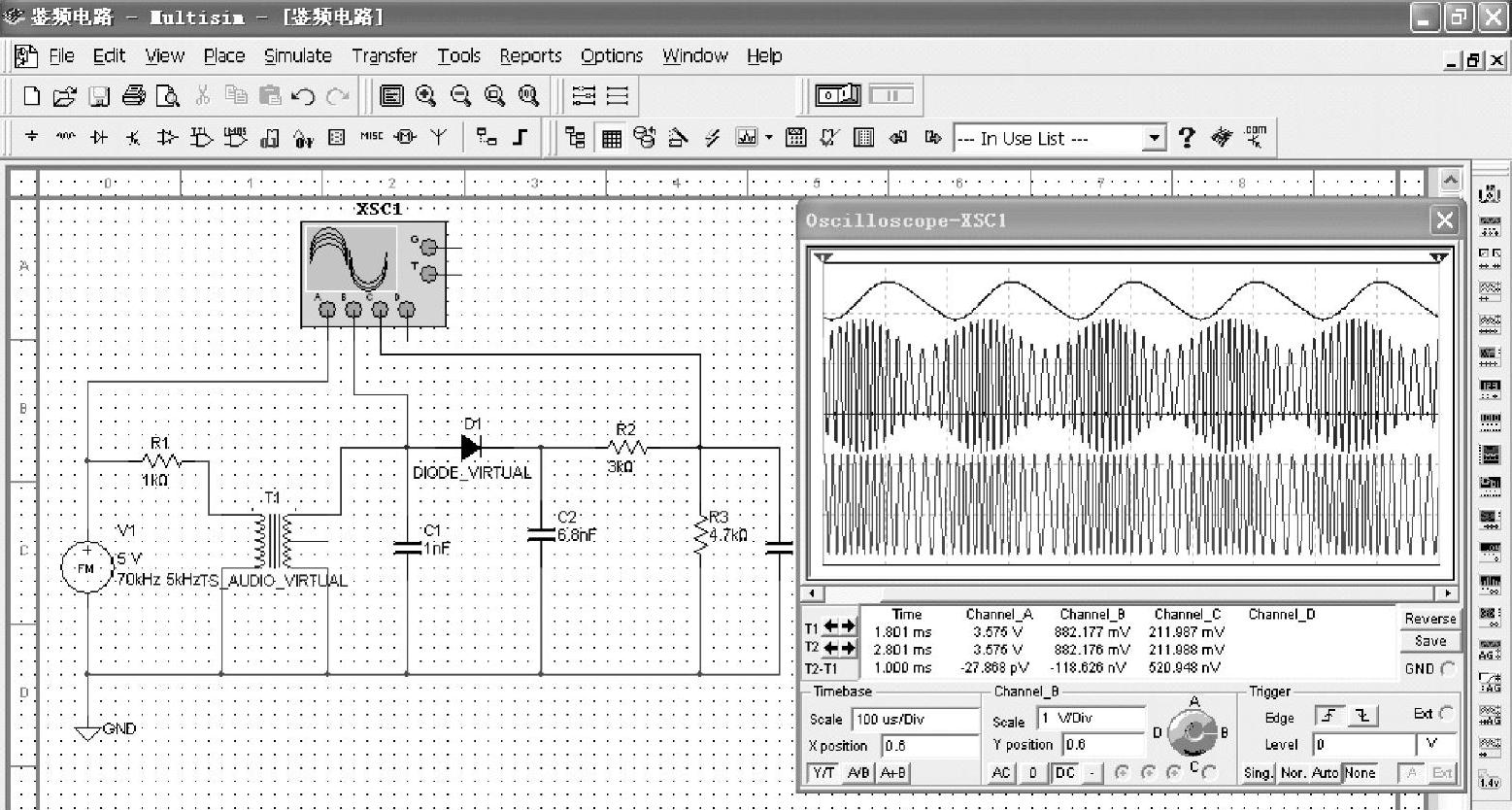Place a diode from the component toolbar
This screenshot has width=1512, height=810.
coord(99,138)
